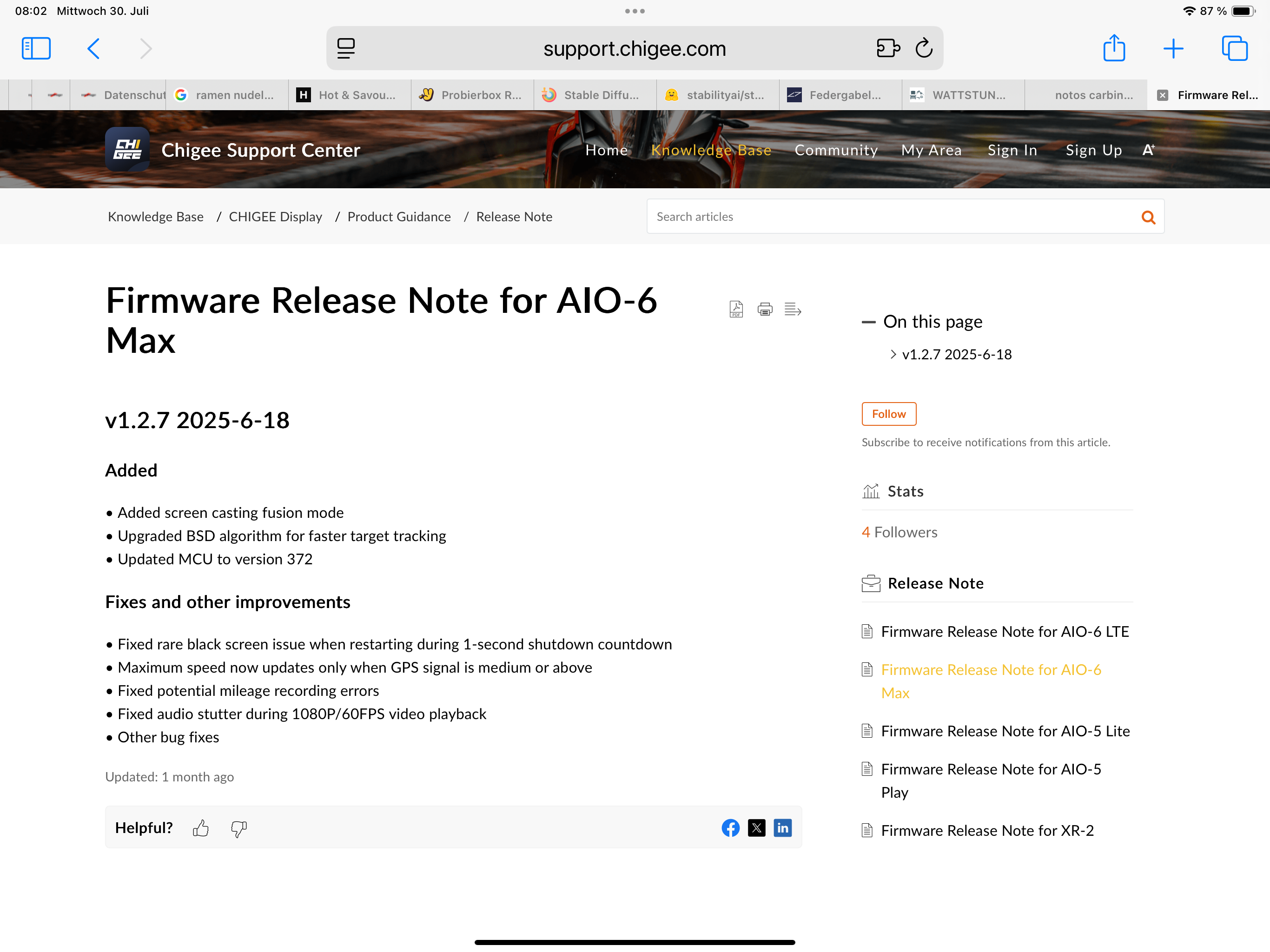The height and width of the screenshot is (952, 1270).
Task: Open Firmware Release Note for XR-2
Action: [x=987, y=830]
